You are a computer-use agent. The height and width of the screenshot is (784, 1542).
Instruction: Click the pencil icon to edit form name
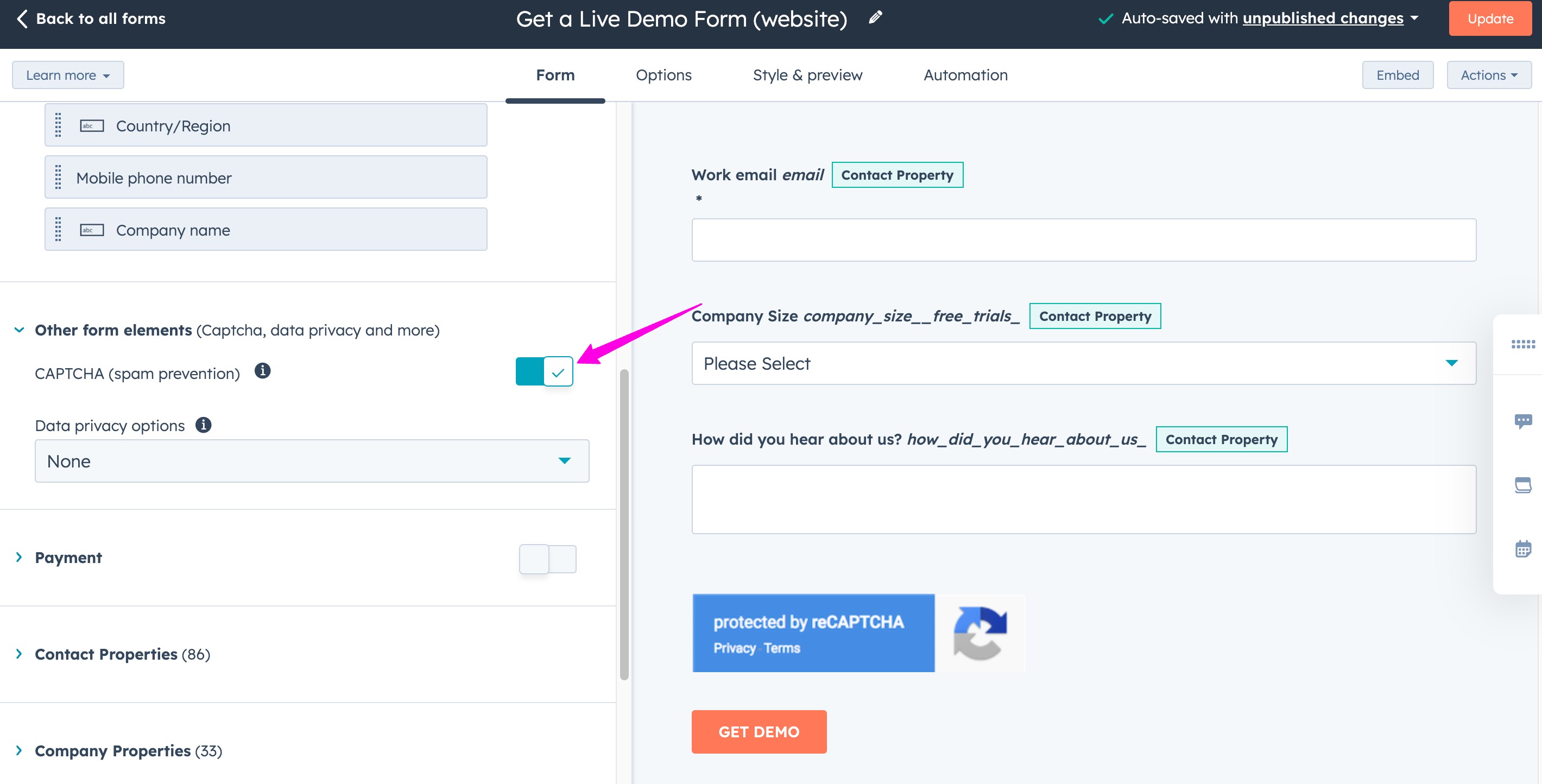[875, 17]
